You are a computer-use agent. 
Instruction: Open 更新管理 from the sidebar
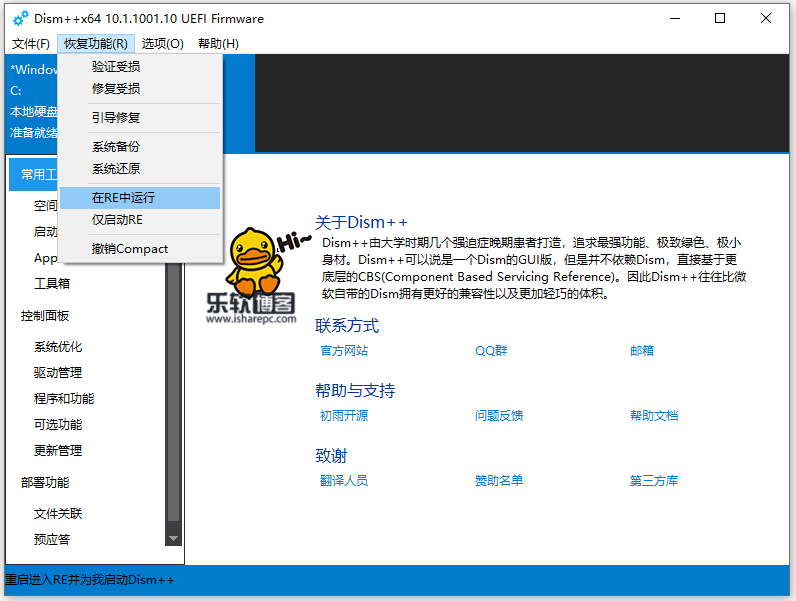coord(58,451)
